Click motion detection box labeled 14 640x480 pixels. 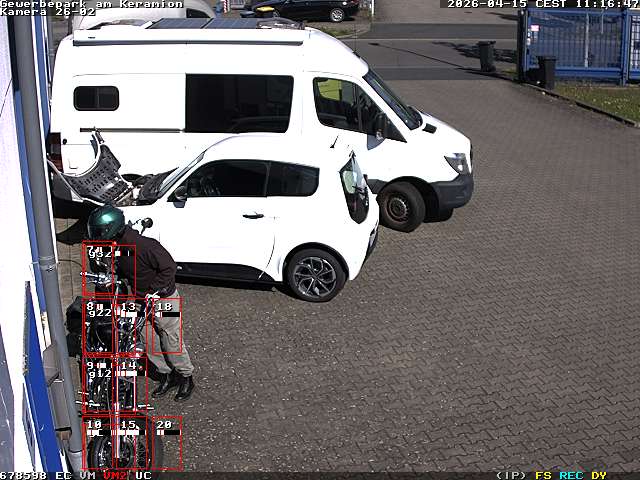[x=131, y=384]
